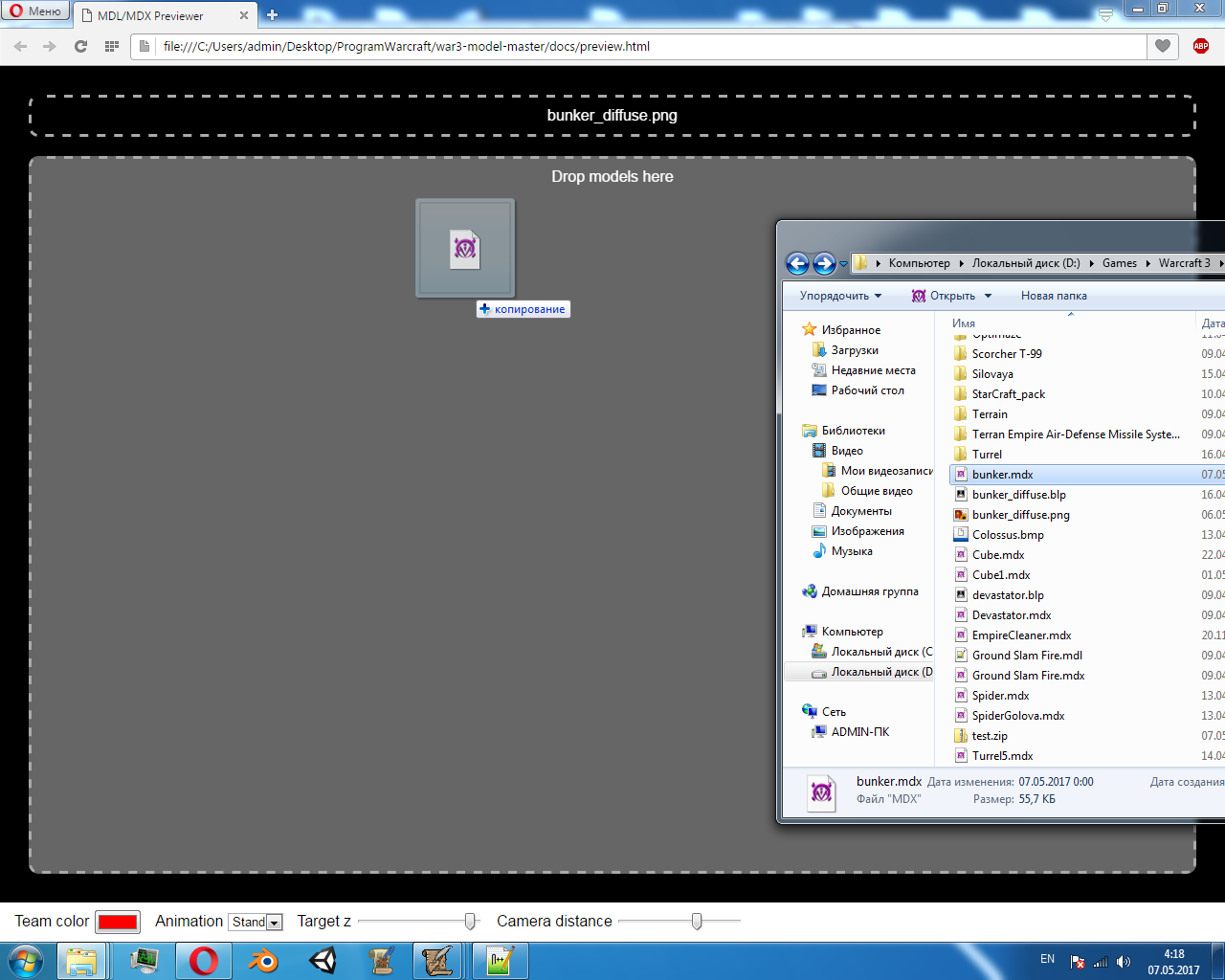The width and height of the screenshot is (1225, 980).
Task: Select the Spider.mdx file icon
Action: [961, 696]
